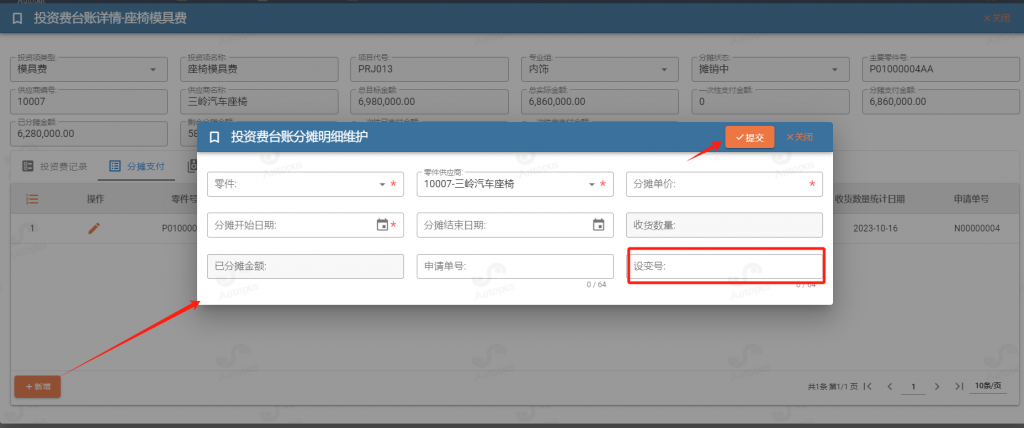
Task: Close the 投资费台账详情 page at top right
Action: click(997, 18)
